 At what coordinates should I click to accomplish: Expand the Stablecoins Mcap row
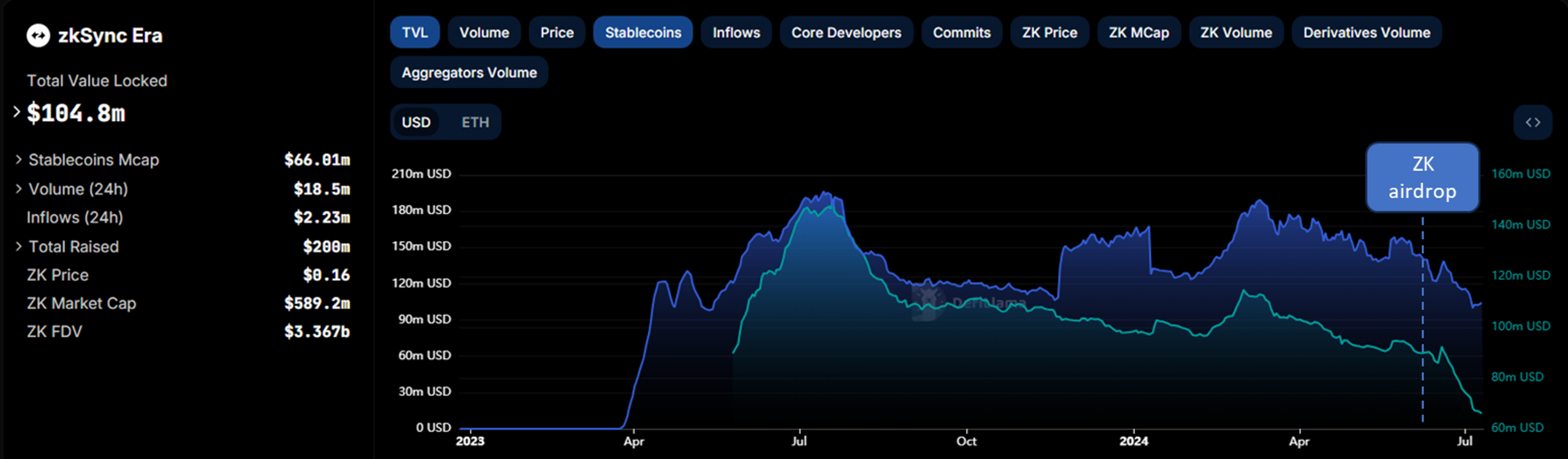coord(18,160)
